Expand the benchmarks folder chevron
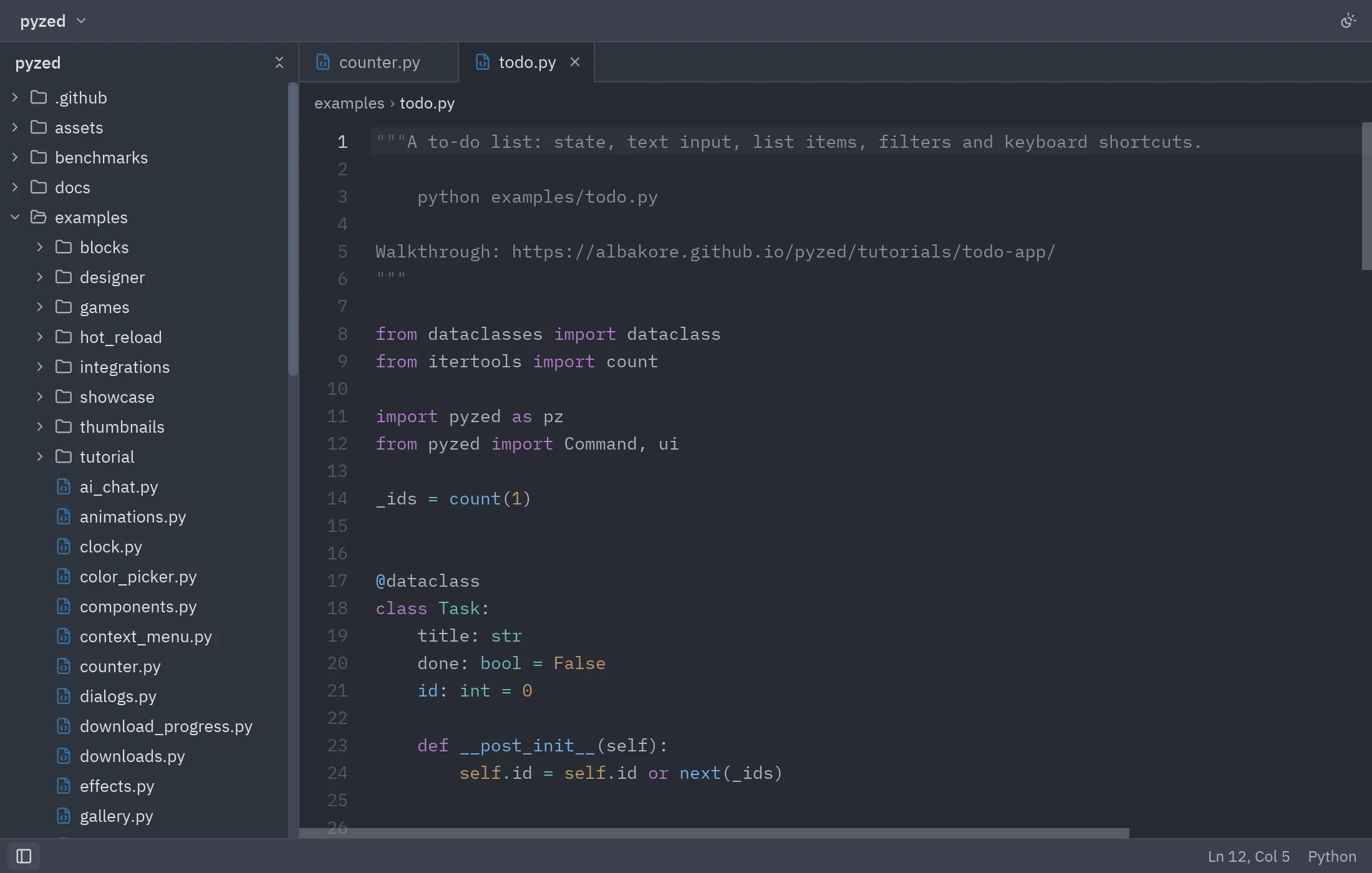 (15, 157)
